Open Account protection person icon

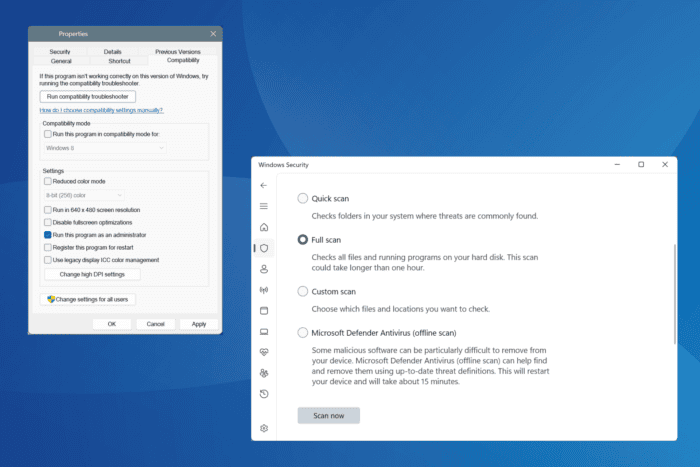click(264, 269)
